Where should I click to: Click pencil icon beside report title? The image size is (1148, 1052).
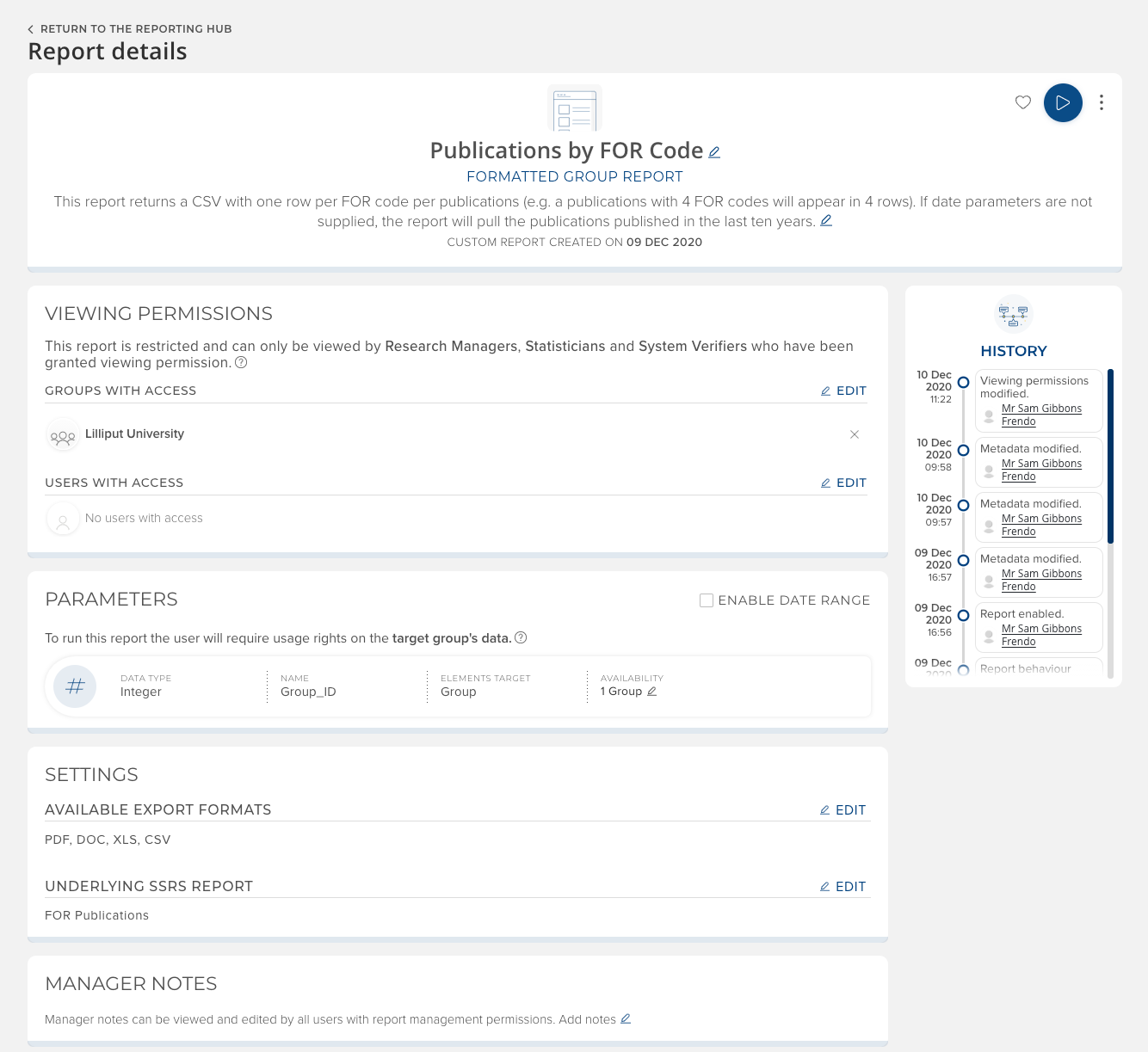pyautogui.click(x=714, y=152)
